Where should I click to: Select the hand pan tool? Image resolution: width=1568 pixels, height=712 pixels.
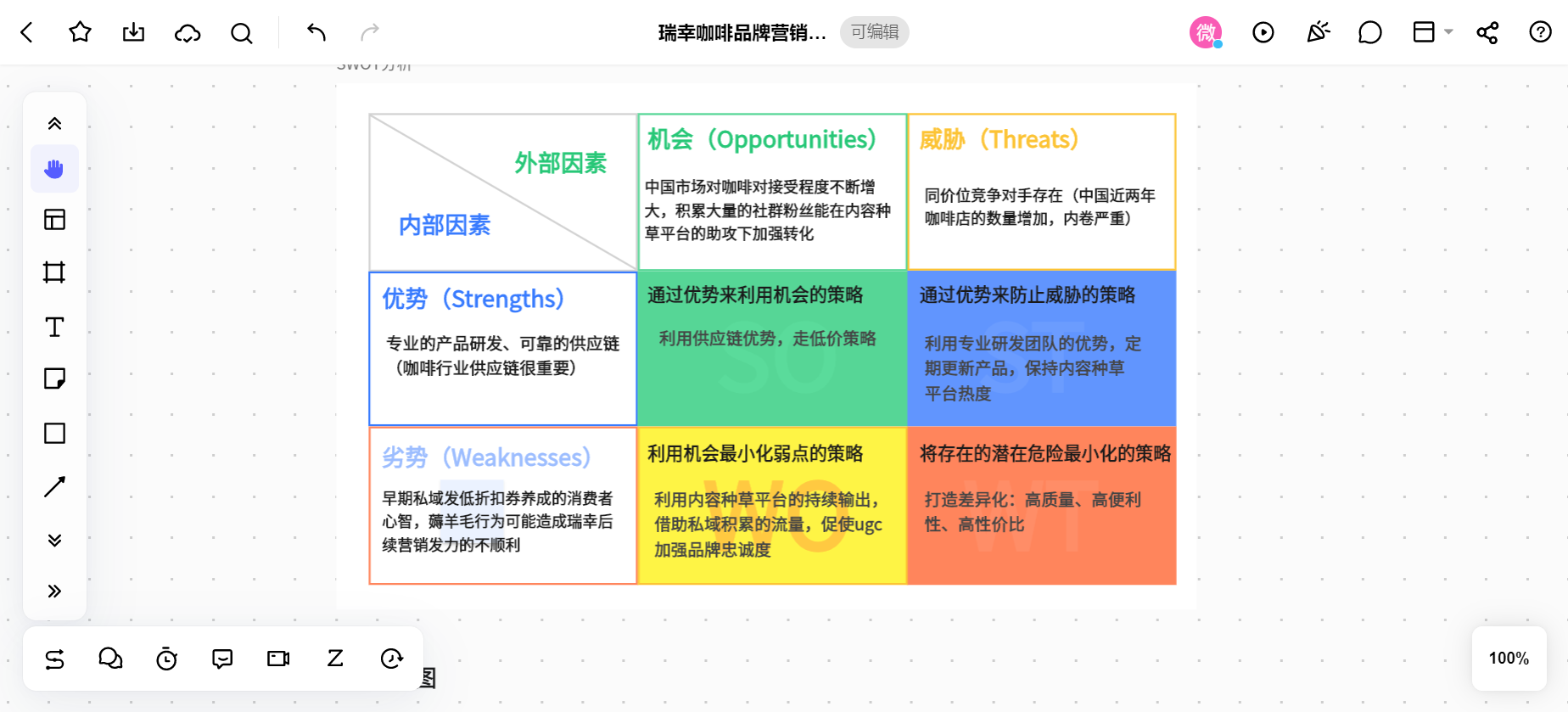point(54,169)
